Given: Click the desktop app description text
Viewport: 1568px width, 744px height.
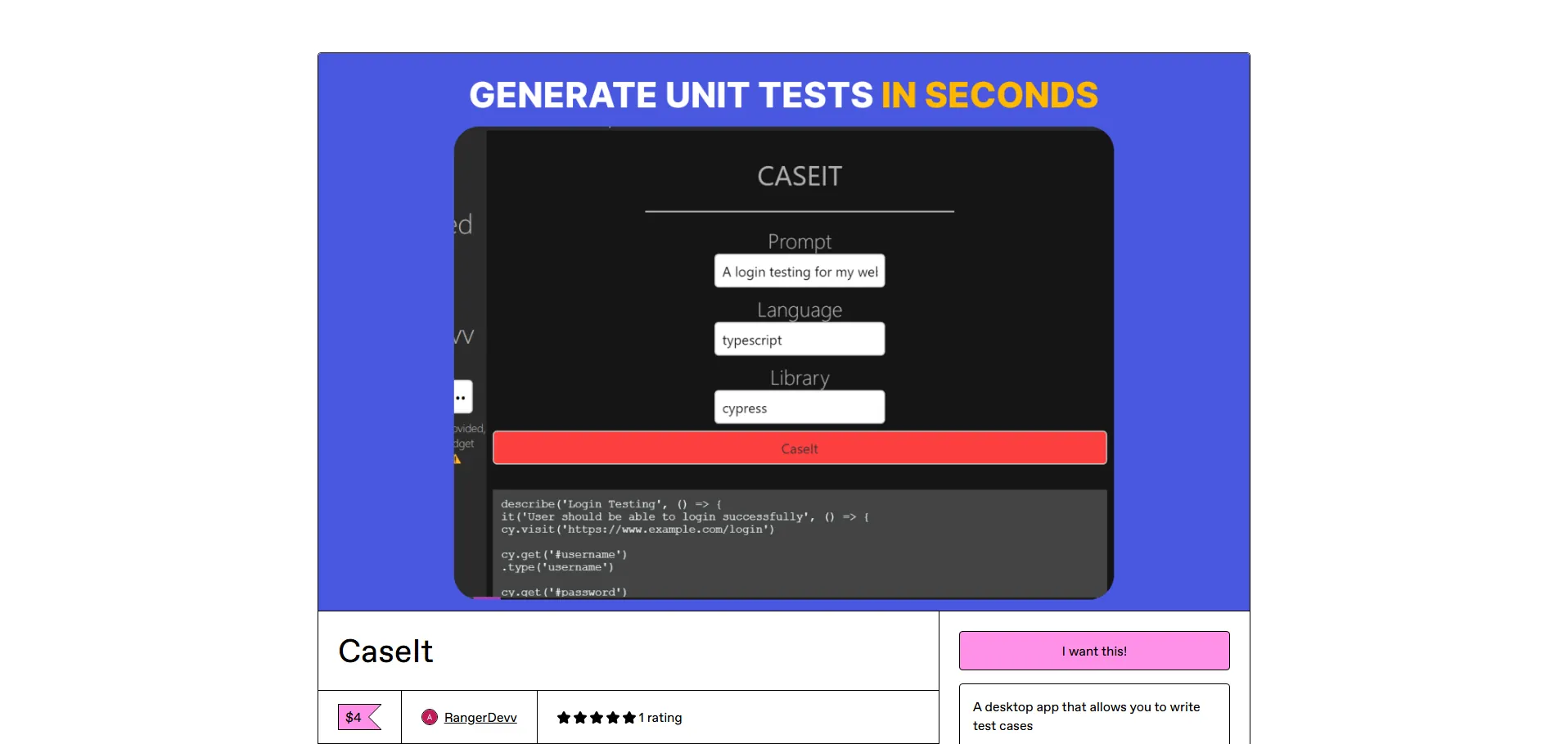Looking at the screenshot, I should click(x=1086, y=716).
